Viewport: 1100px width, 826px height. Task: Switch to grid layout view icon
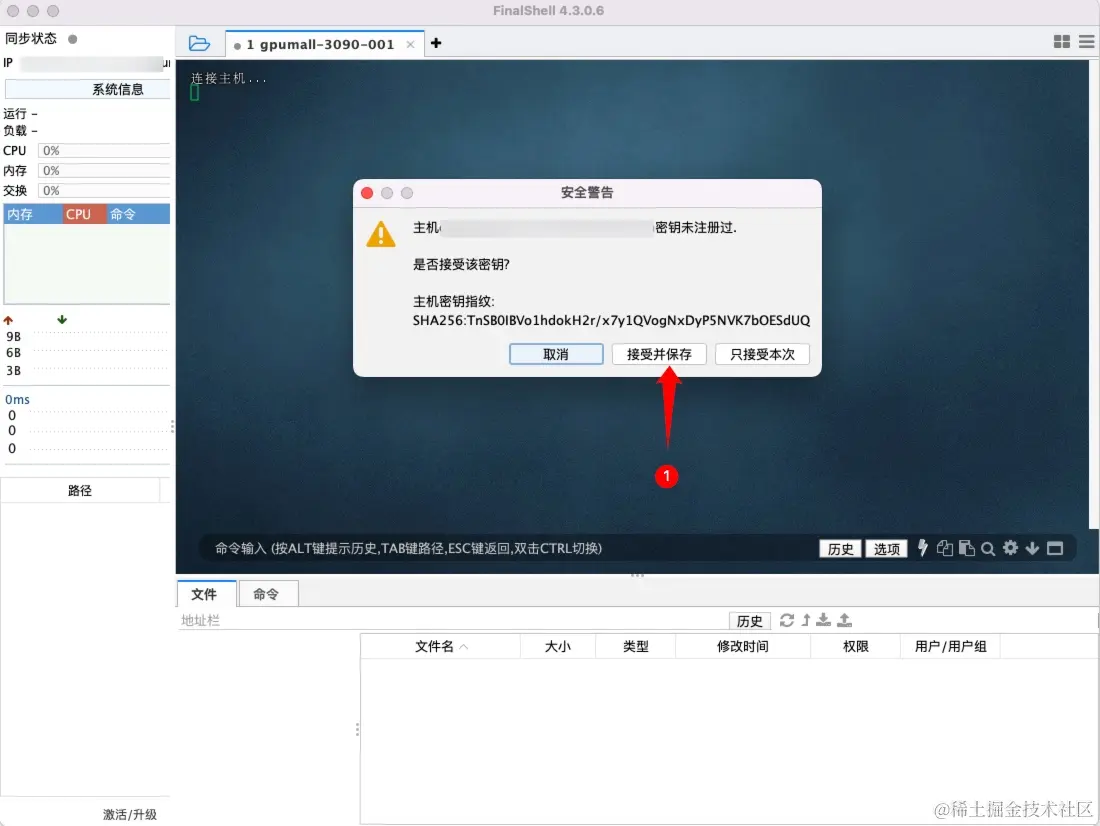(x=1061, y=42)
